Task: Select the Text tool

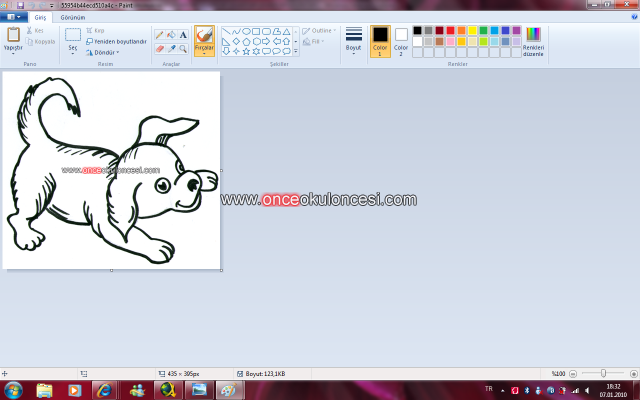Action: [183, 35]
